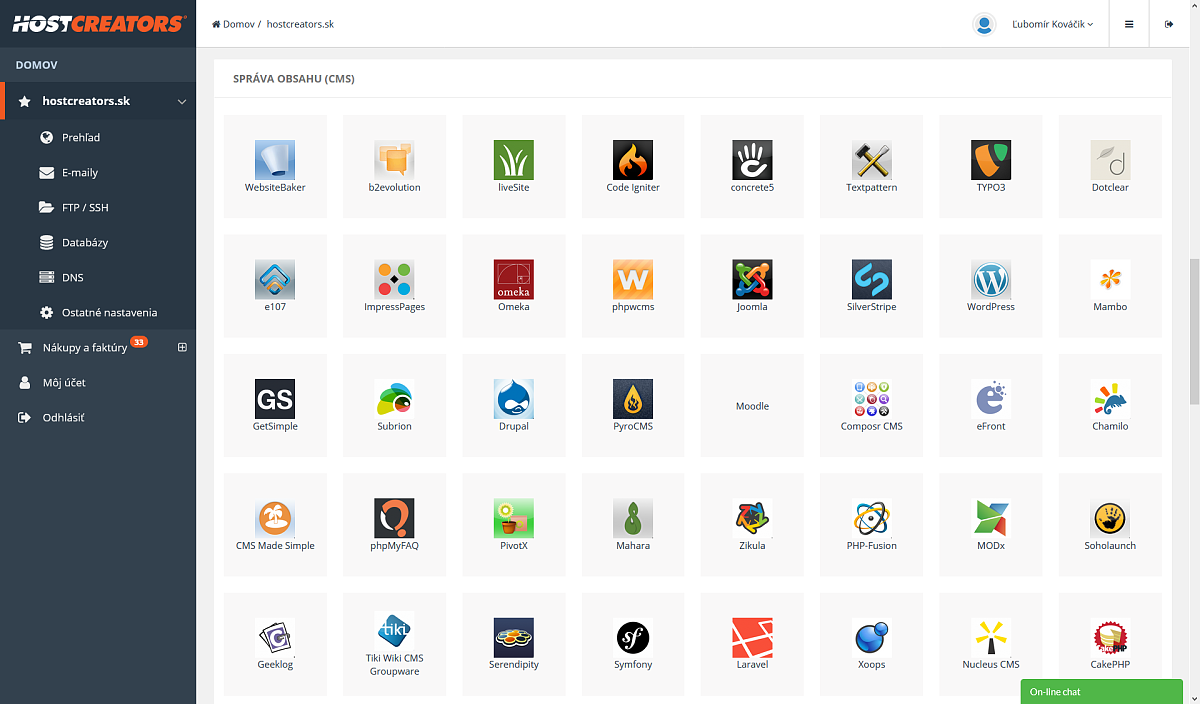Open the PHP-Fusion atom icon
The image size is (1200, 704).
point(872,518)
